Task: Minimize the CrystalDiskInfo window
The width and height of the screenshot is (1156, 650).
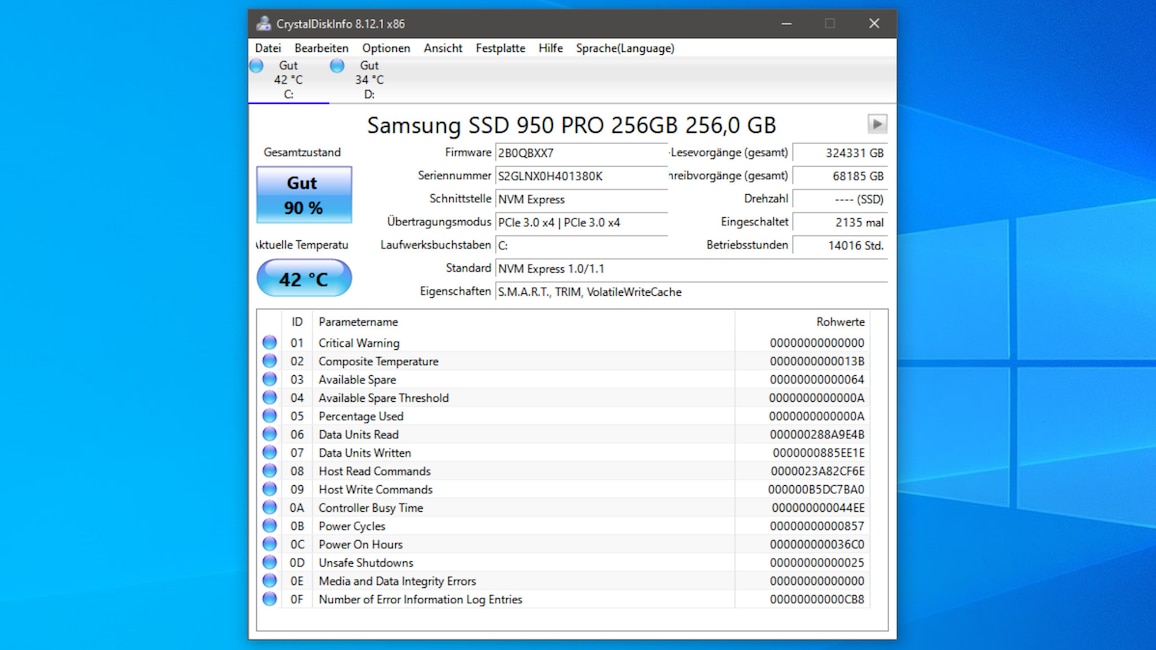Action: [787, 24]
